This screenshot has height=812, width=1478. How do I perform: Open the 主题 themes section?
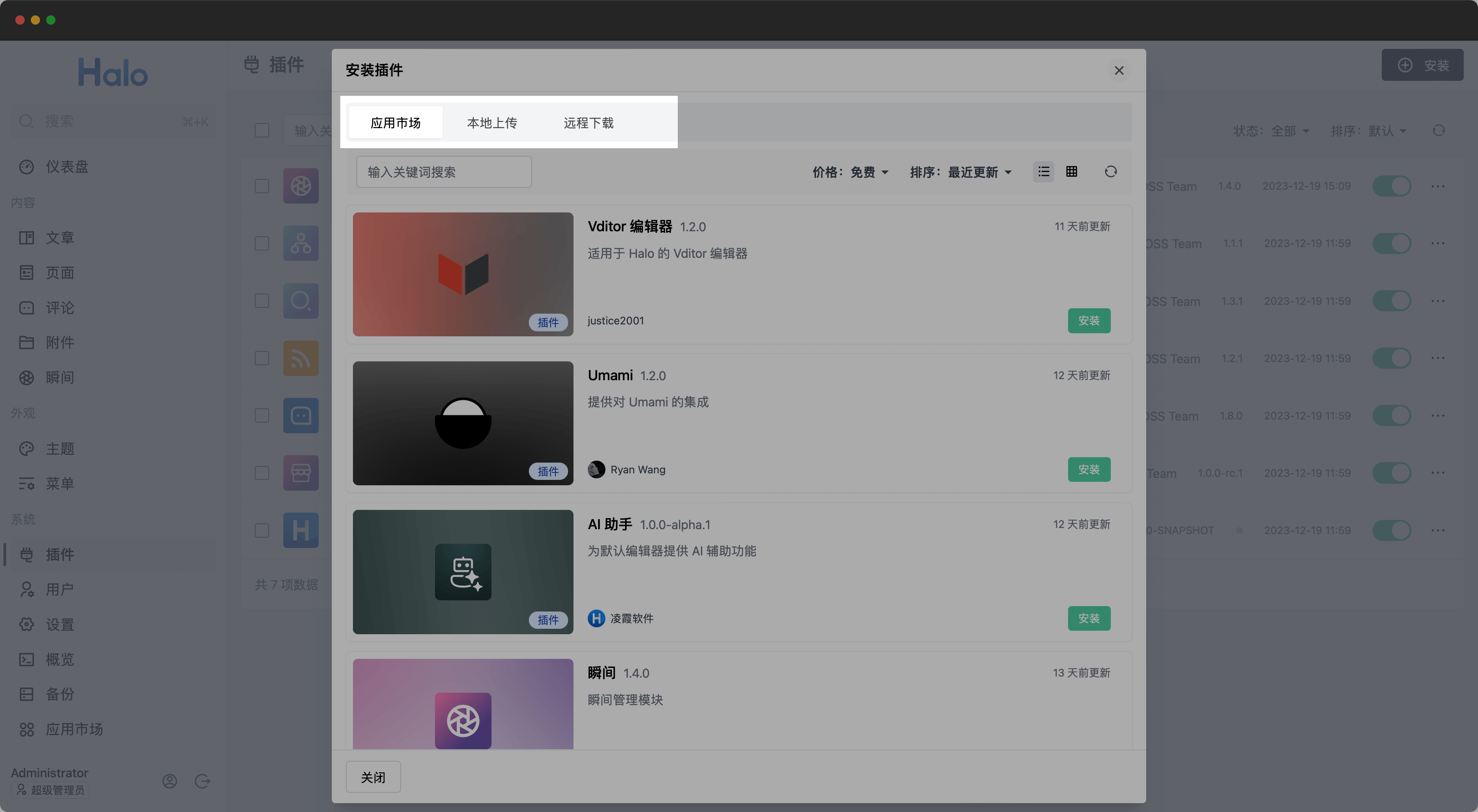[x=27, y=448]
